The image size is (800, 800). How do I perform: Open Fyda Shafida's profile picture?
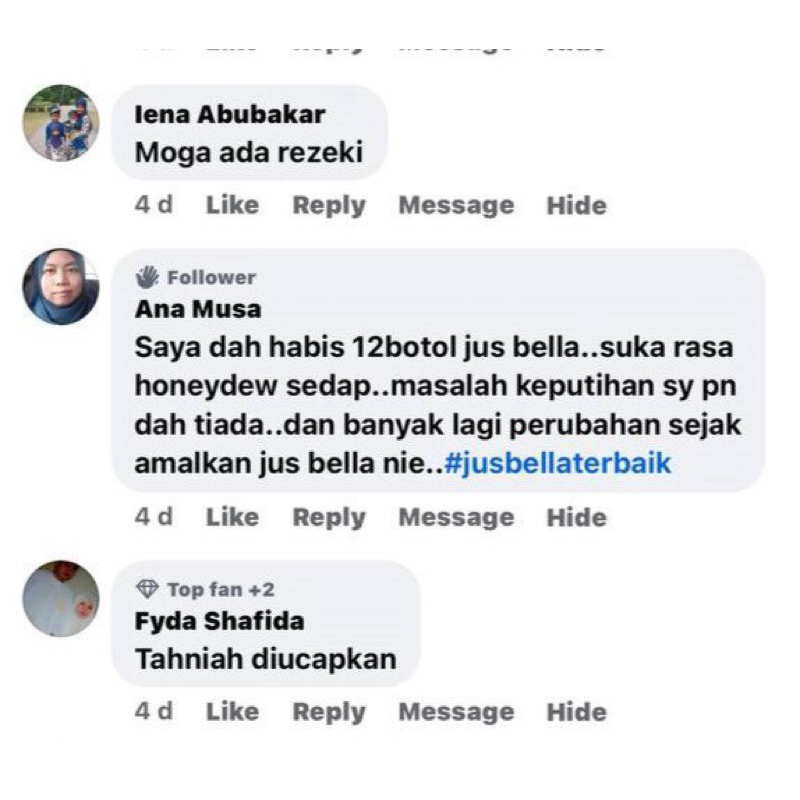click(x=61, y=598)
